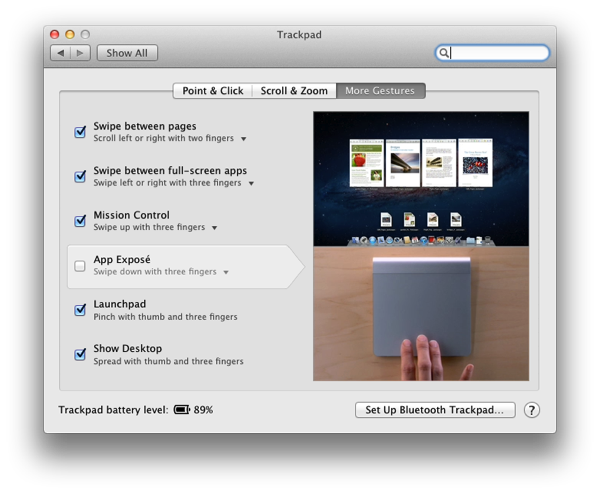
Task: Click the 89% battery level value
Action: click(203, 410)
